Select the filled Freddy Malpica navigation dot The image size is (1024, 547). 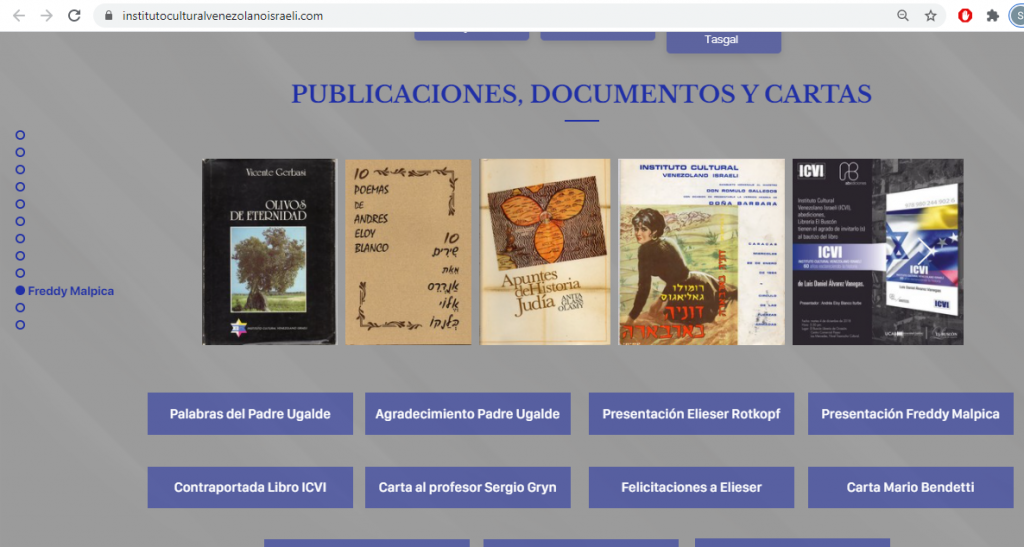click(20, 291)
